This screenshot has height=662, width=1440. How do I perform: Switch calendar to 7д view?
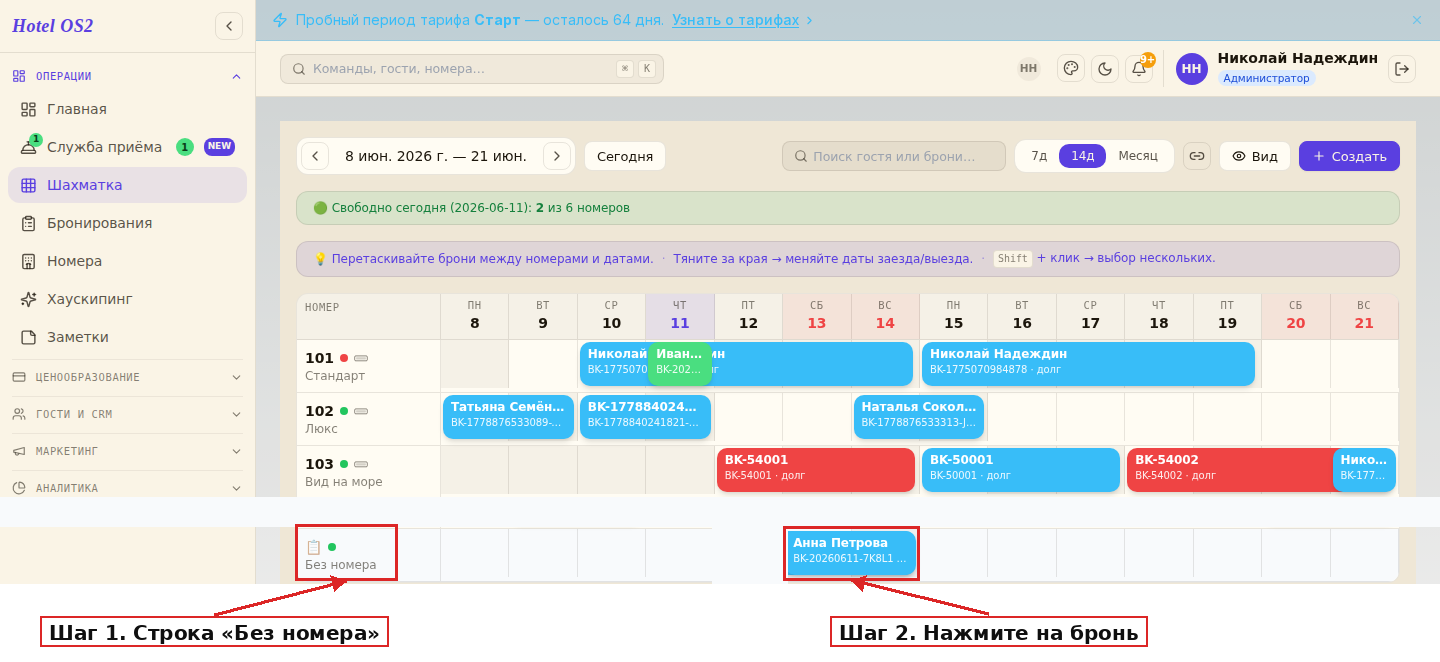(1039, 156)
